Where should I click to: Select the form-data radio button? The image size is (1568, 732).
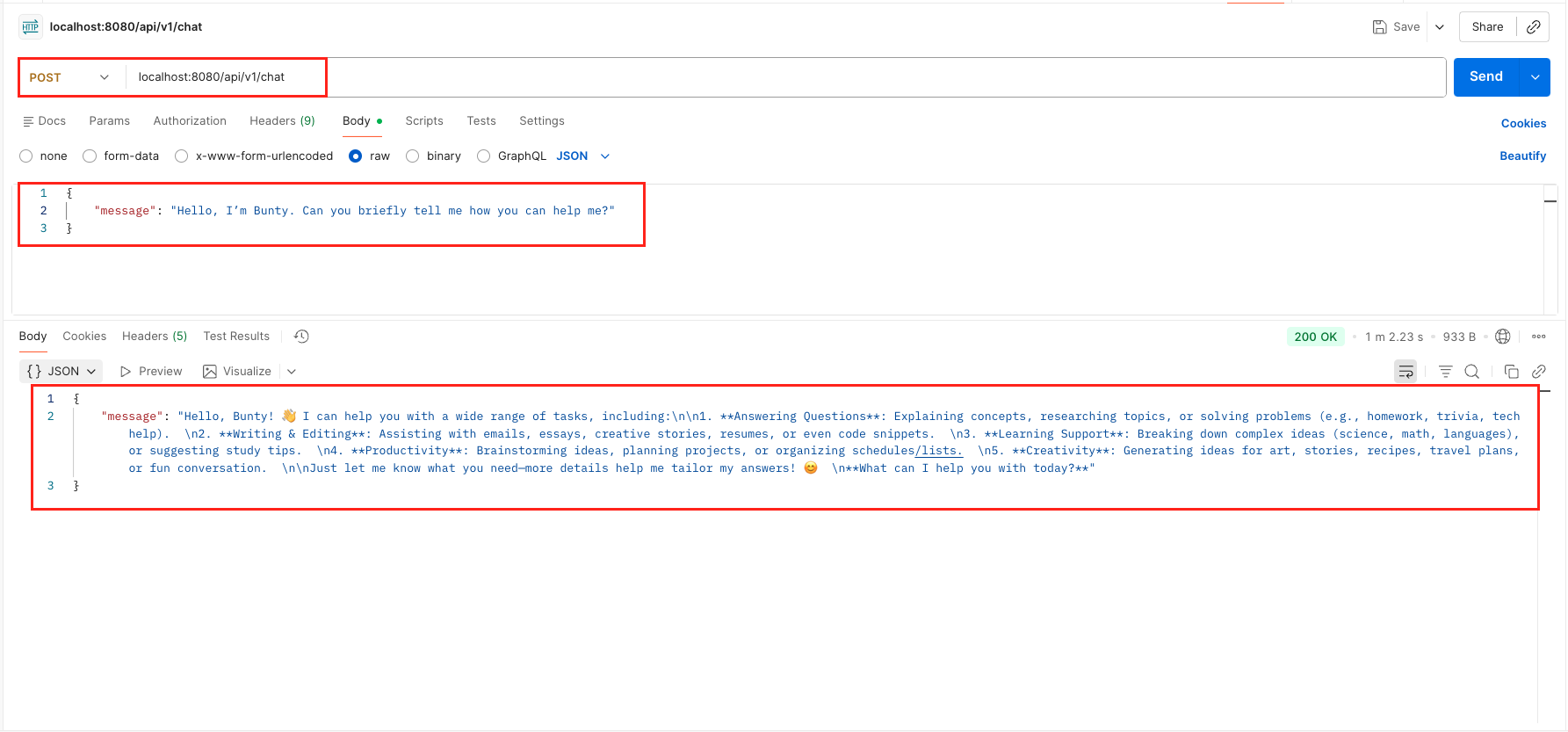pos(90,156)
